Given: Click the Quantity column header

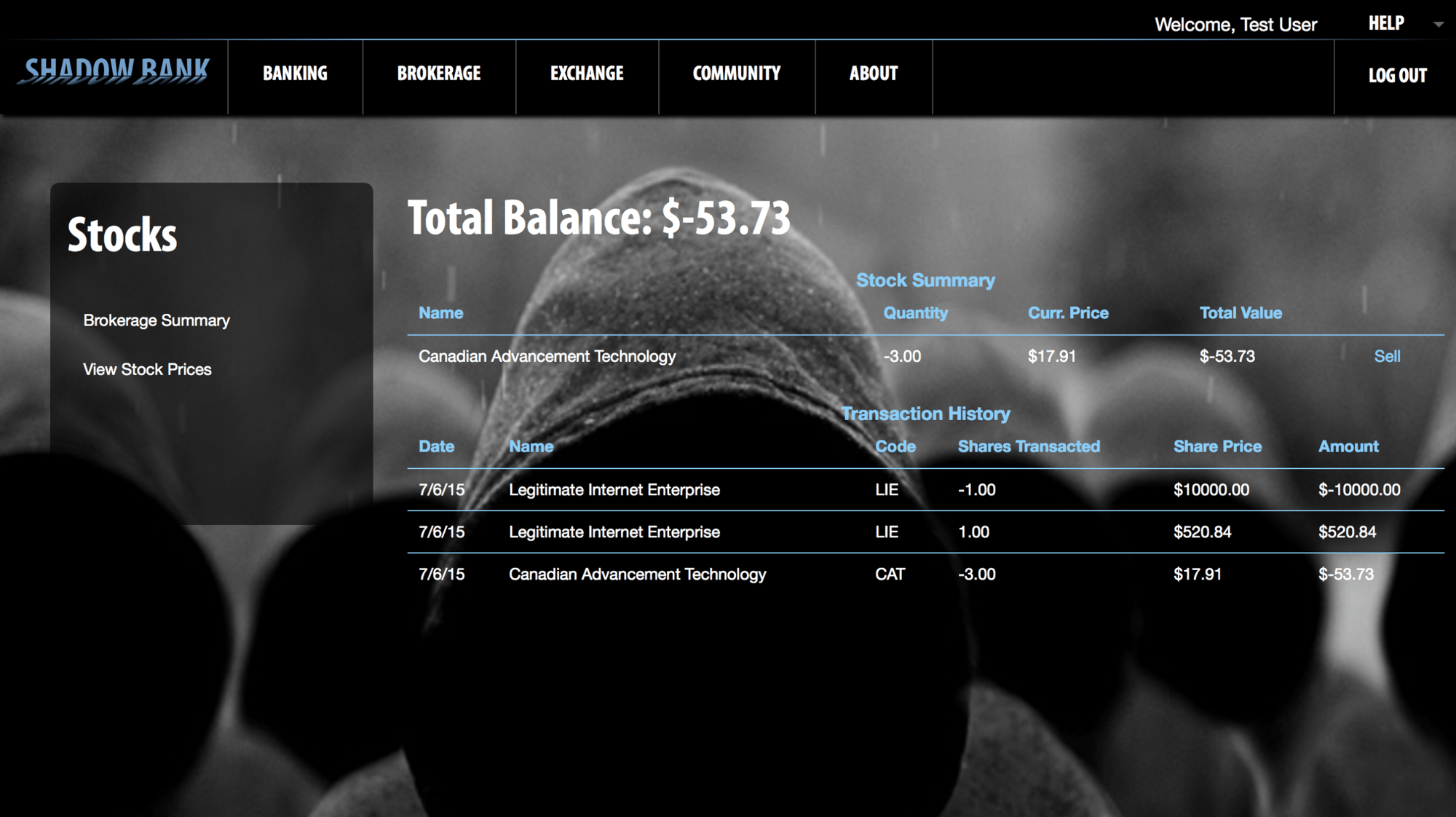Looking at the screenshot, I should 915,313.
